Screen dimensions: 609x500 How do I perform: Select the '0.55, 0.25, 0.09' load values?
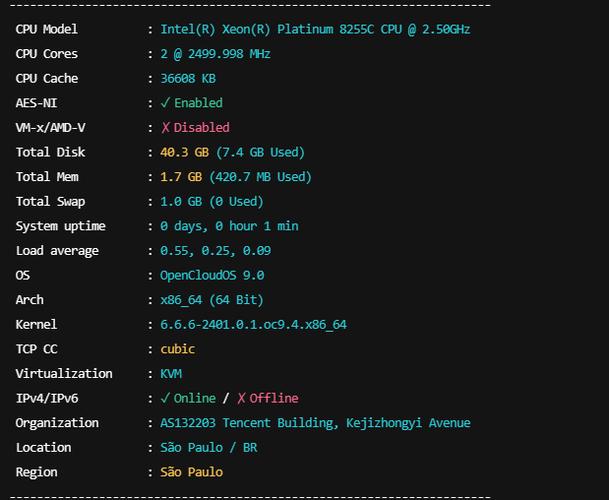[216, 251]
